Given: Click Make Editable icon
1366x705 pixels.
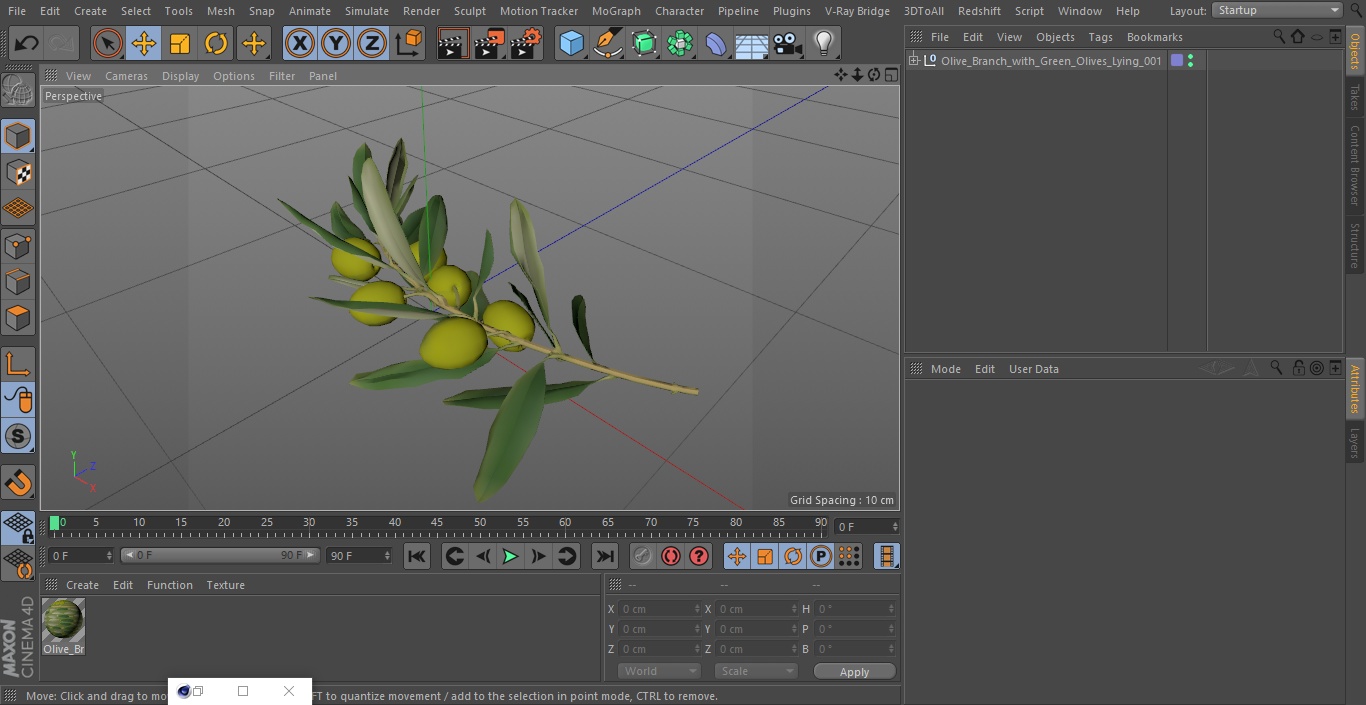Looking at the screenshot, I should 18,92.
